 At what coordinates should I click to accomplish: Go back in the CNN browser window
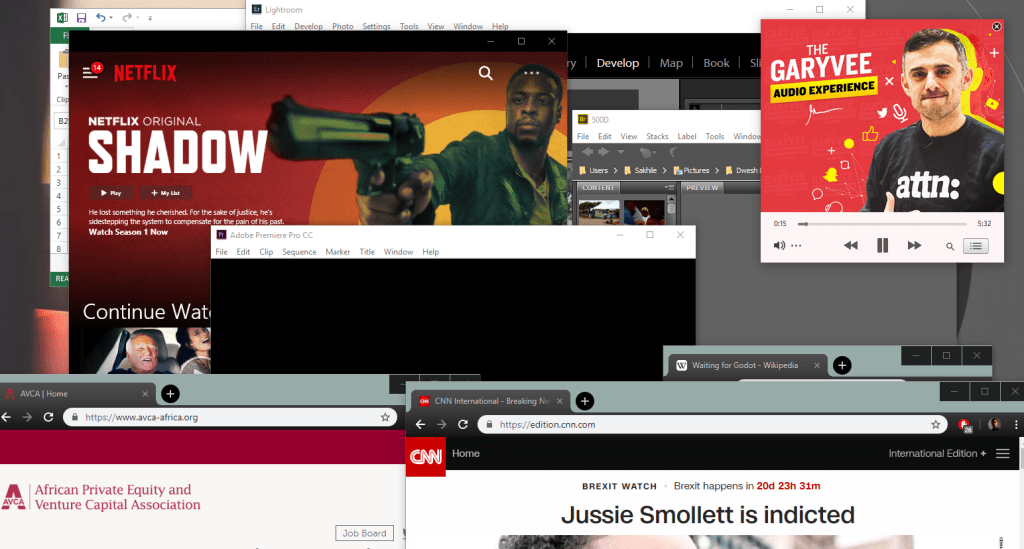tap(421, 424)
